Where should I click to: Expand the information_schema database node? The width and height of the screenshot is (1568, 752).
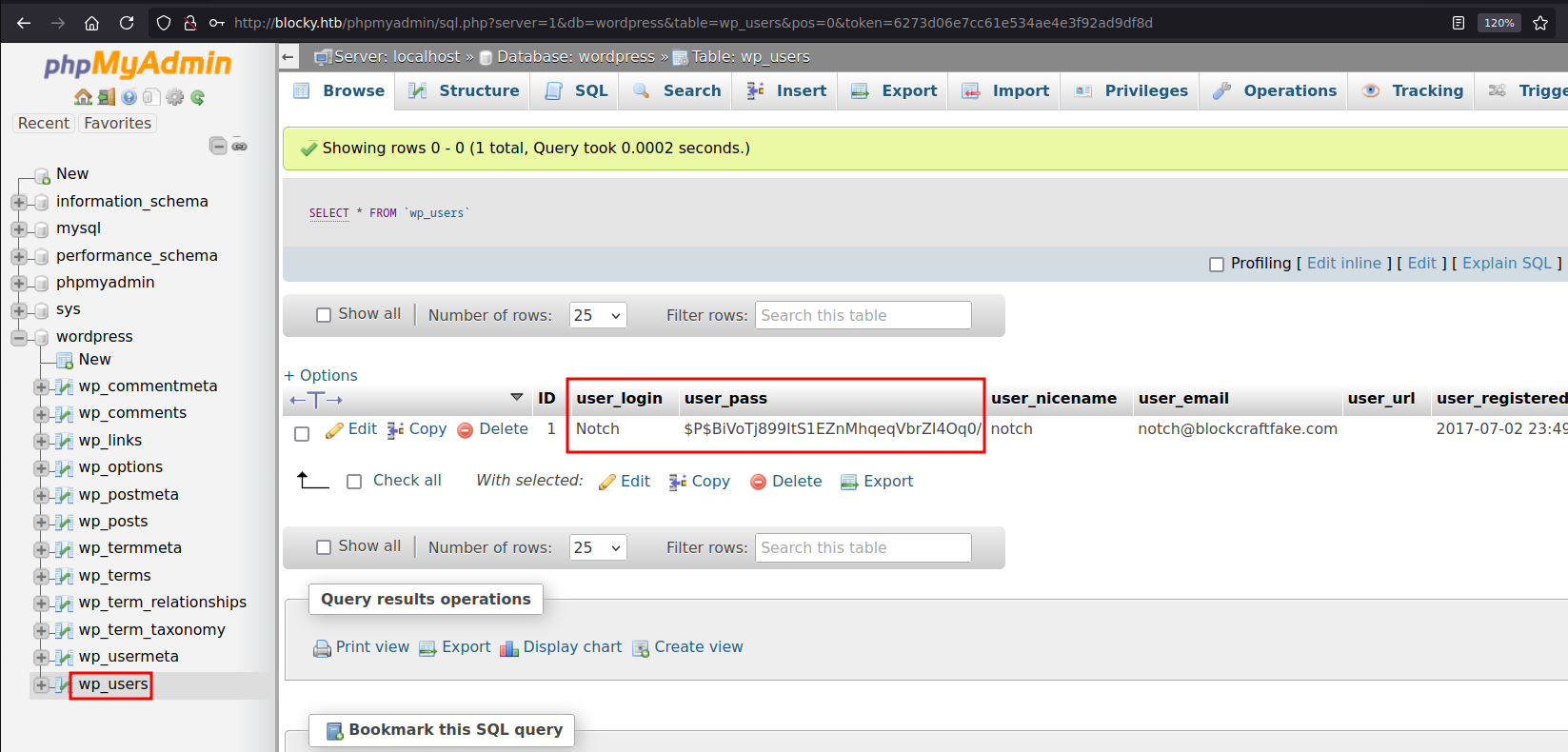(x=18, y=202)
